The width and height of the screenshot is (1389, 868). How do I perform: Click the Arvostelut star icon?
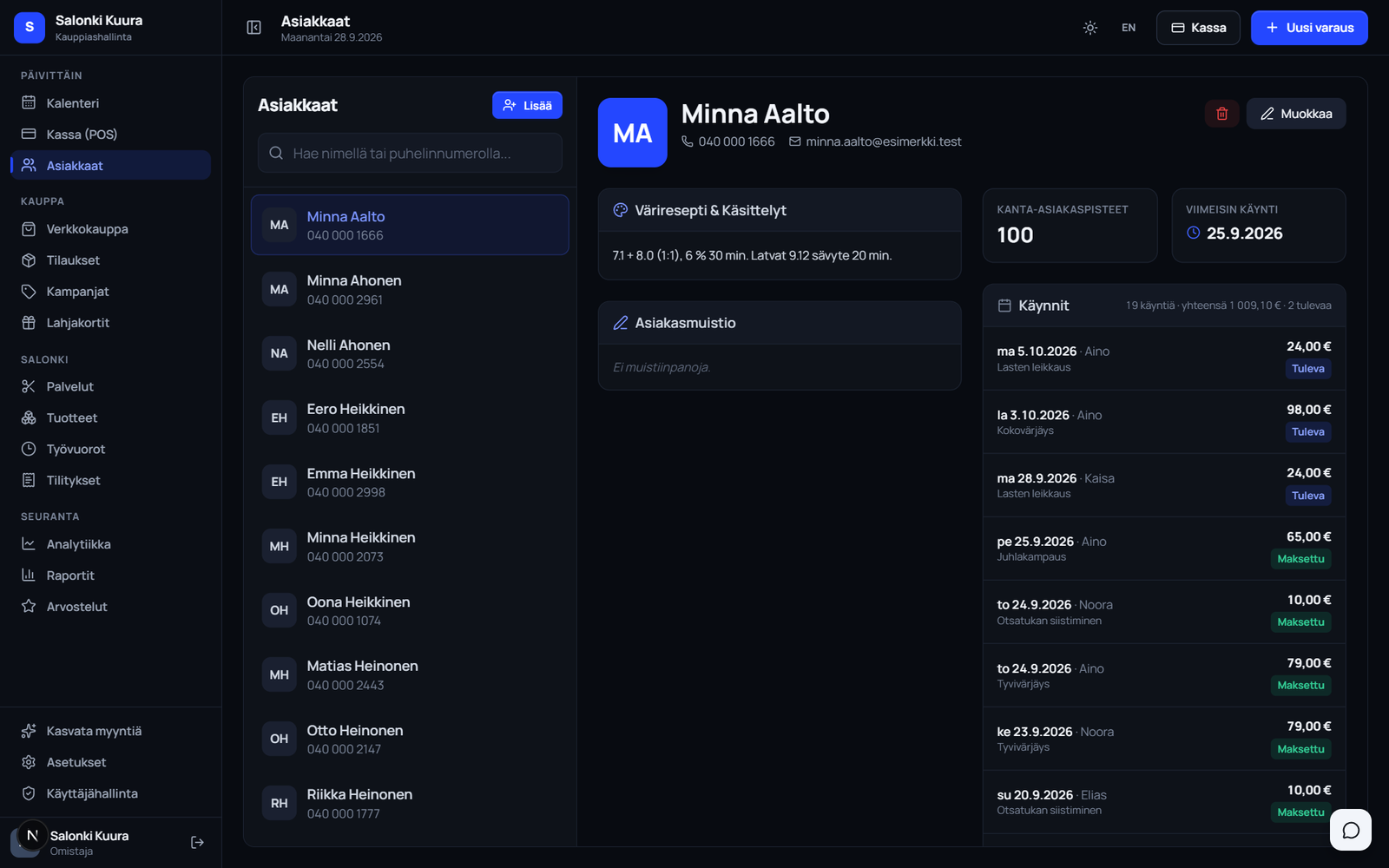coord(29,606)
